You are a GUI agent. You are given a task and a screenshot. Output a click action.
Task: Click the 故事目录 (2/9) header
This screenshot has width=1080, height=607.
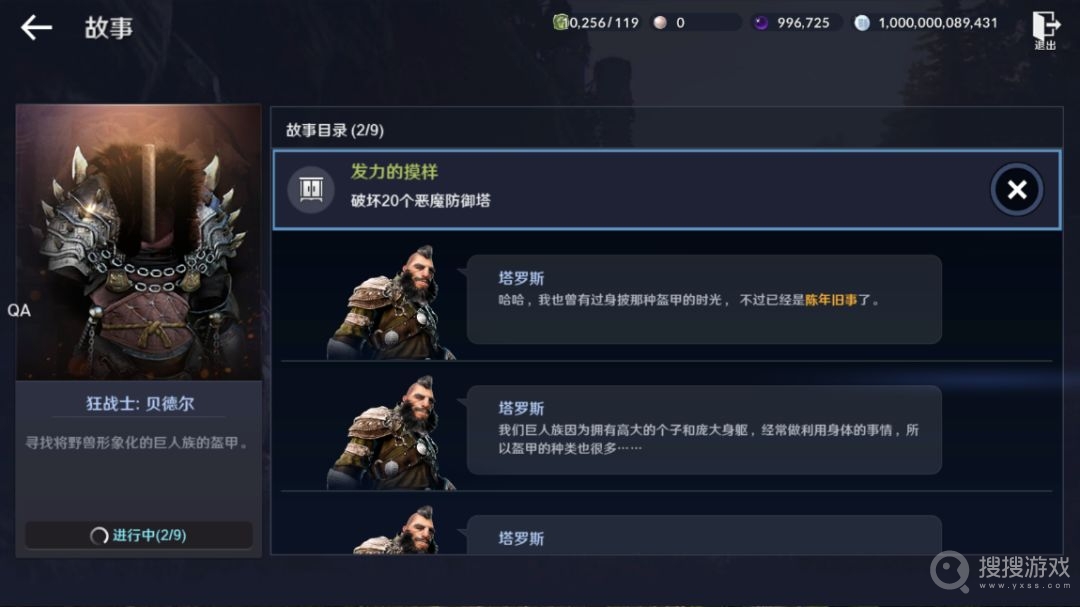pos(335,130)
